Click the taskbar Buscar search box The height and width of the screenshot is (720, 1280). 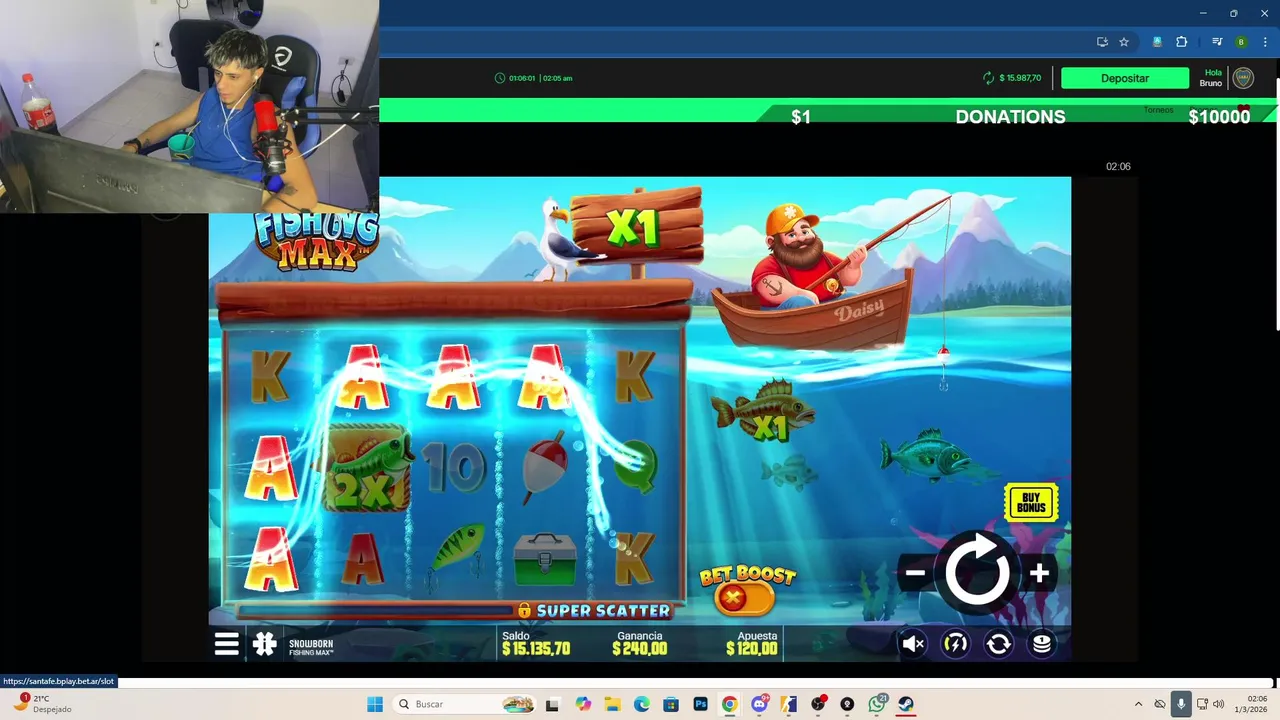[x=466, y=704]
